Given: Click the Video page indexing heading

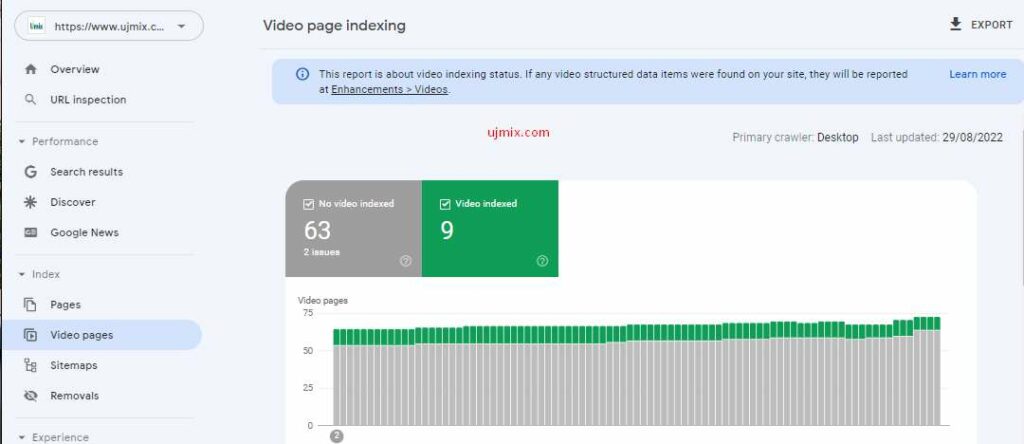Looking at the screenshot, I should (x=334, y=25).
